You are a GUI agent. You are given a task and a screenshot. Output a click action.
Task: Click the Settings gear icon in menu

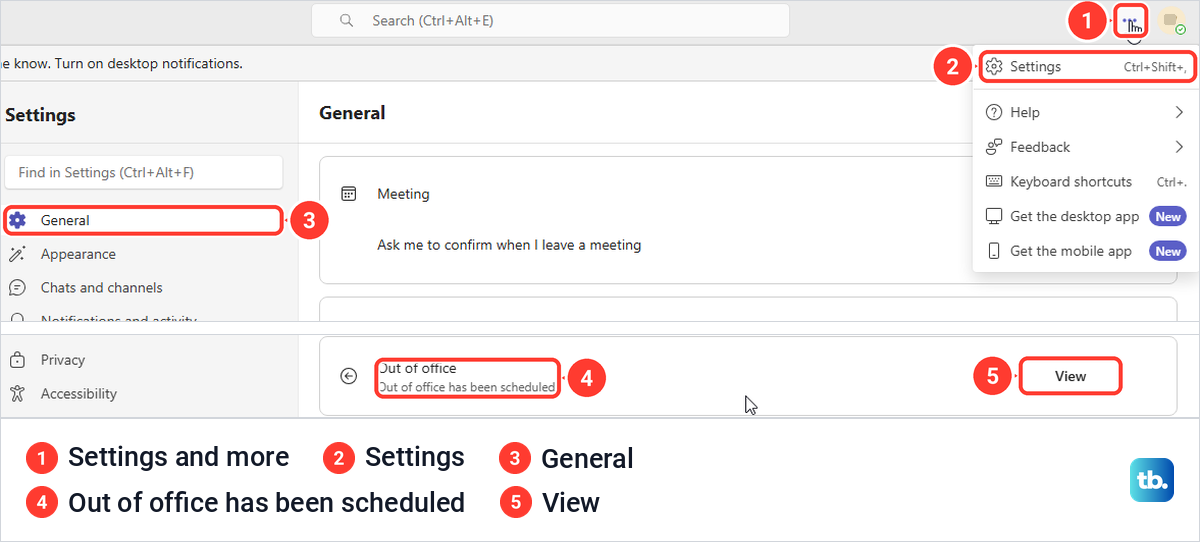point(994,67)
